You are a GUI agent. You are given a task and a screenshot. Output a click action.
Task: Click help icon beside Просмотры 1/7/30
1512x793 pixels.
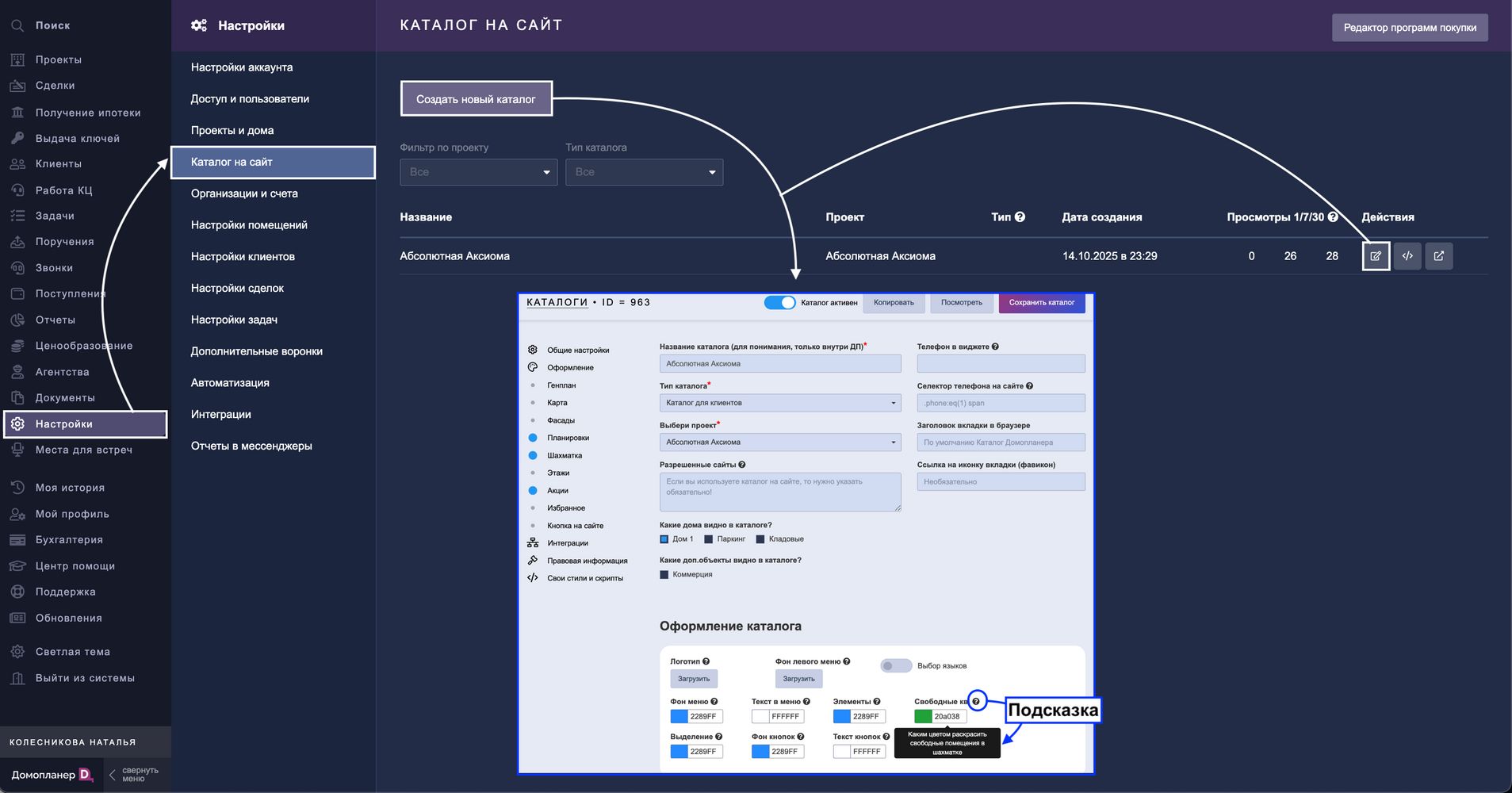(1333, 216)
